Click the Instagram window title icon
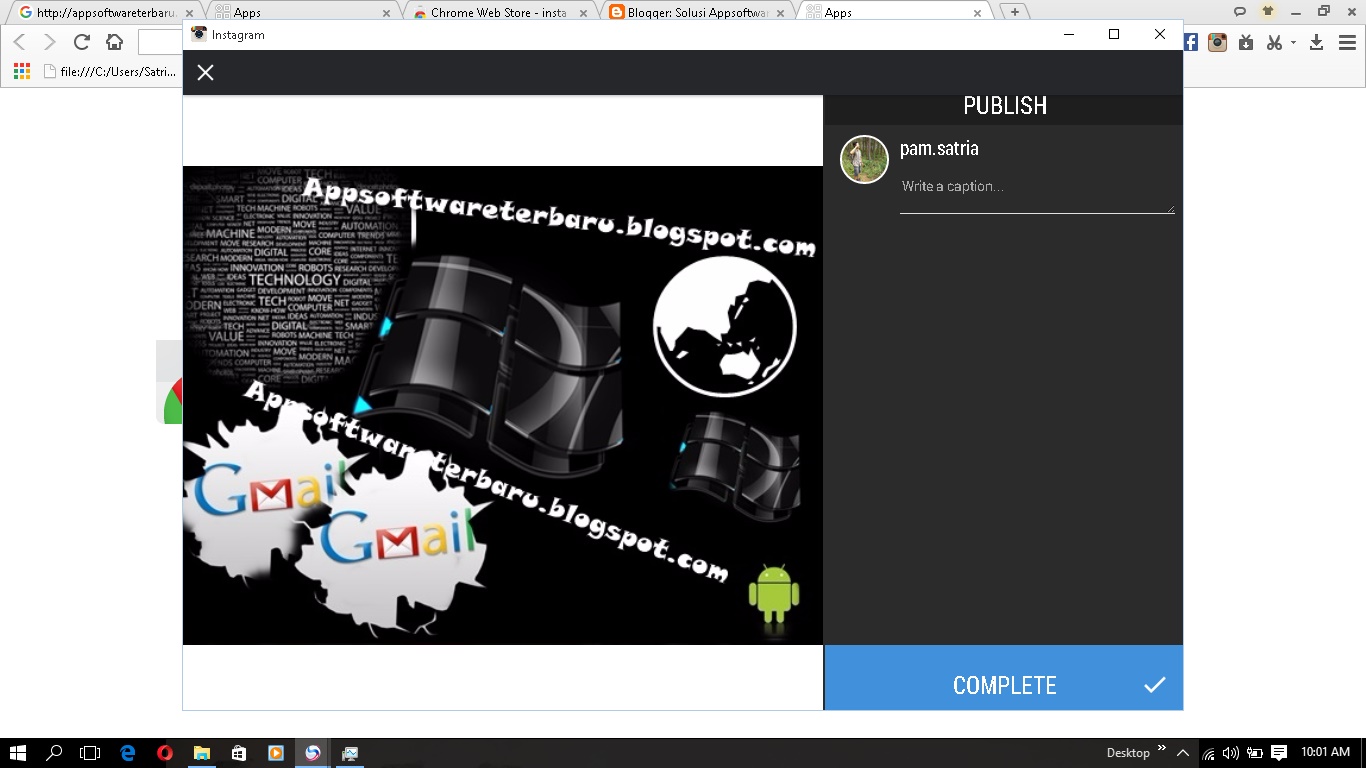Screen dimensions: 1366x768 (199, 34)
